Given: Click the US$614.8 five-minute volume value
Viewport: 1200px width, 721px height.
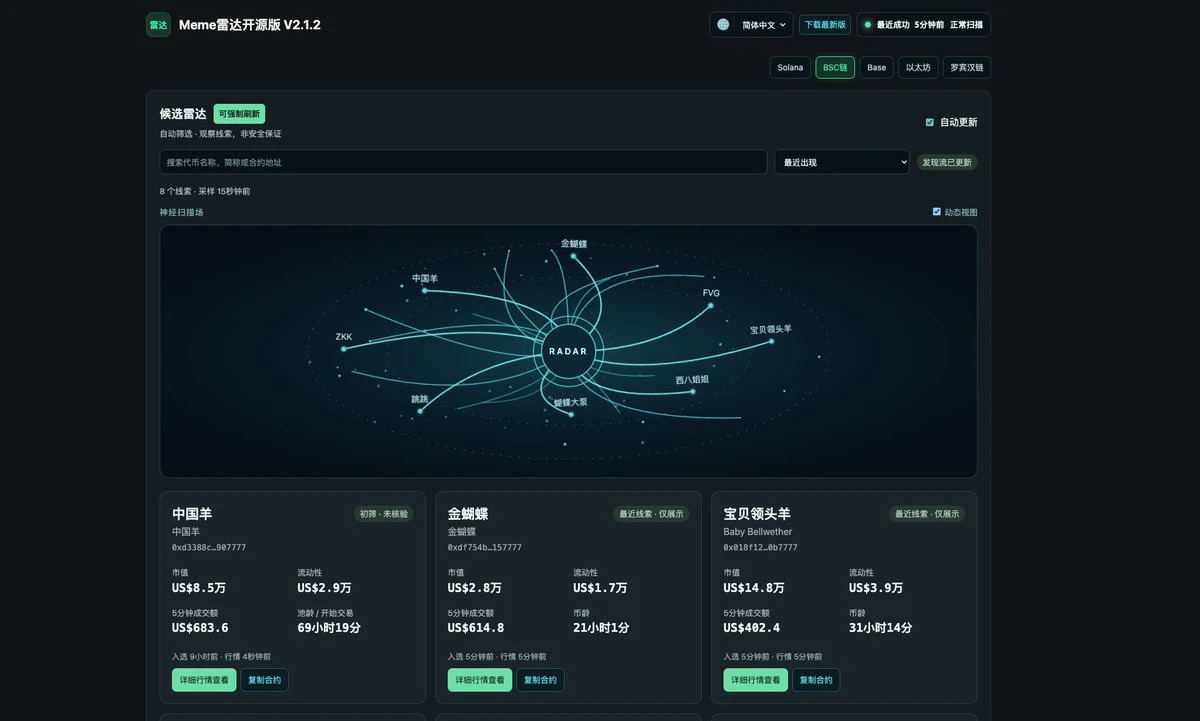Looking at the screenshot, I should [476, 628].
